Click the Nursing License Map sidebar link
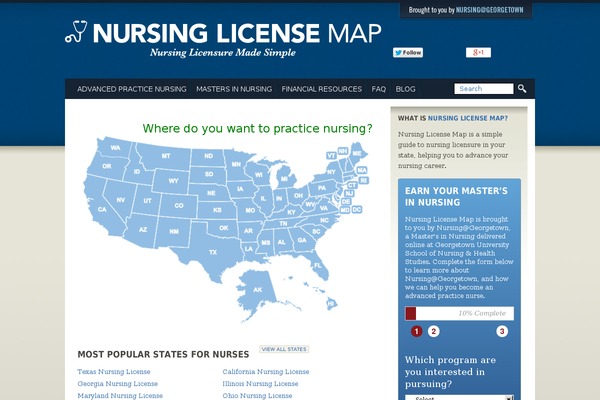This screenshot has height=400, width=600. tap(468, 118)
